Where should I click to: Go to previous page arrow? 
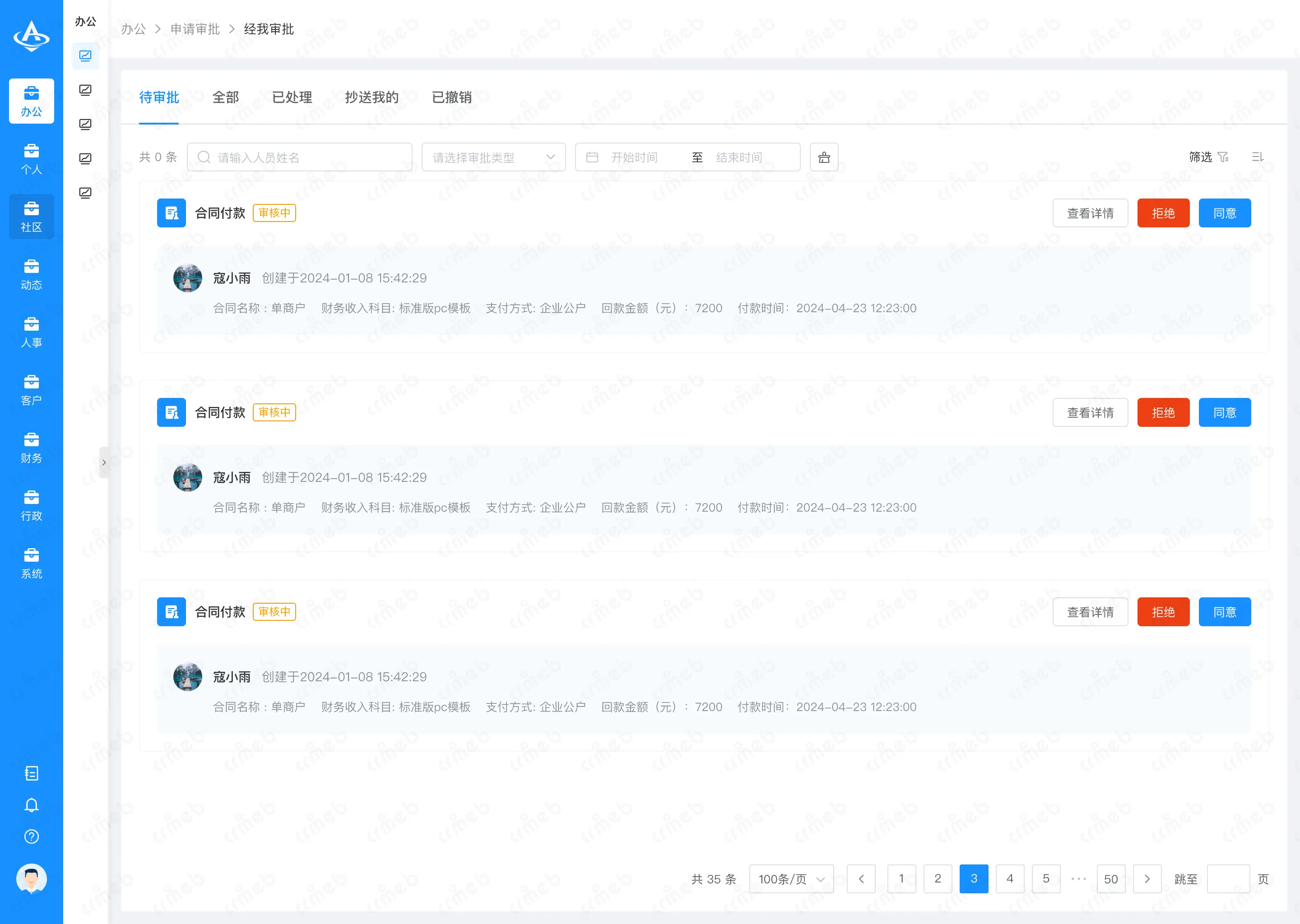pos(861,879)
